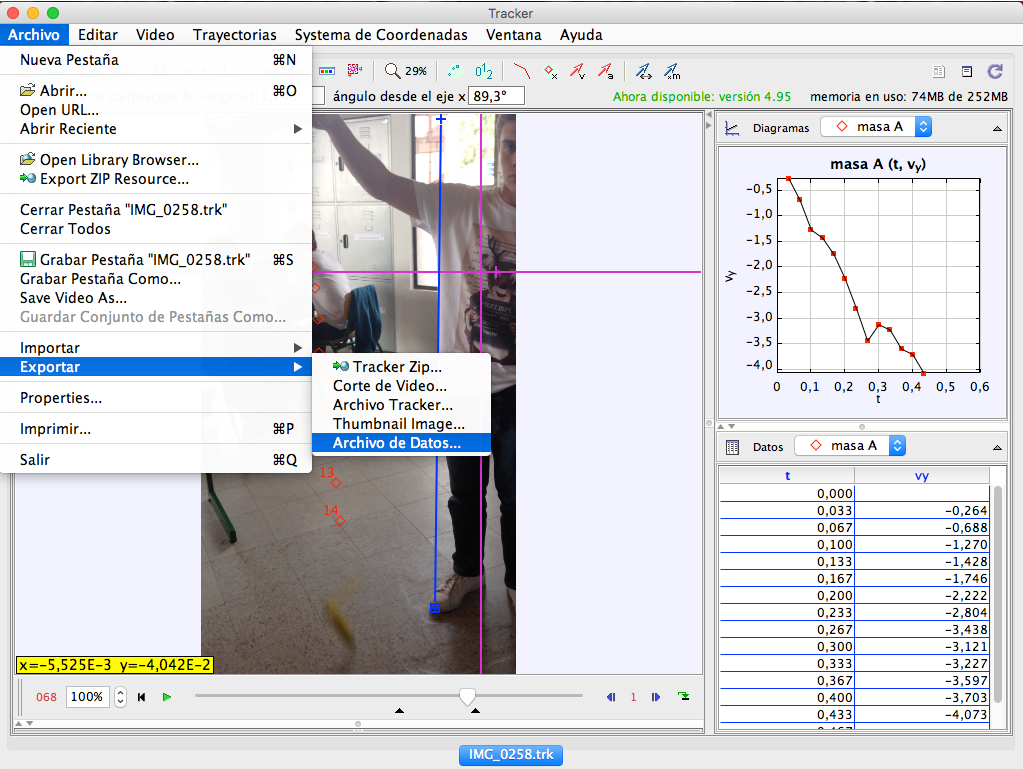Click the video frame slider thumb
This screenshot has height=769, width=1023.
click(467, 696)
